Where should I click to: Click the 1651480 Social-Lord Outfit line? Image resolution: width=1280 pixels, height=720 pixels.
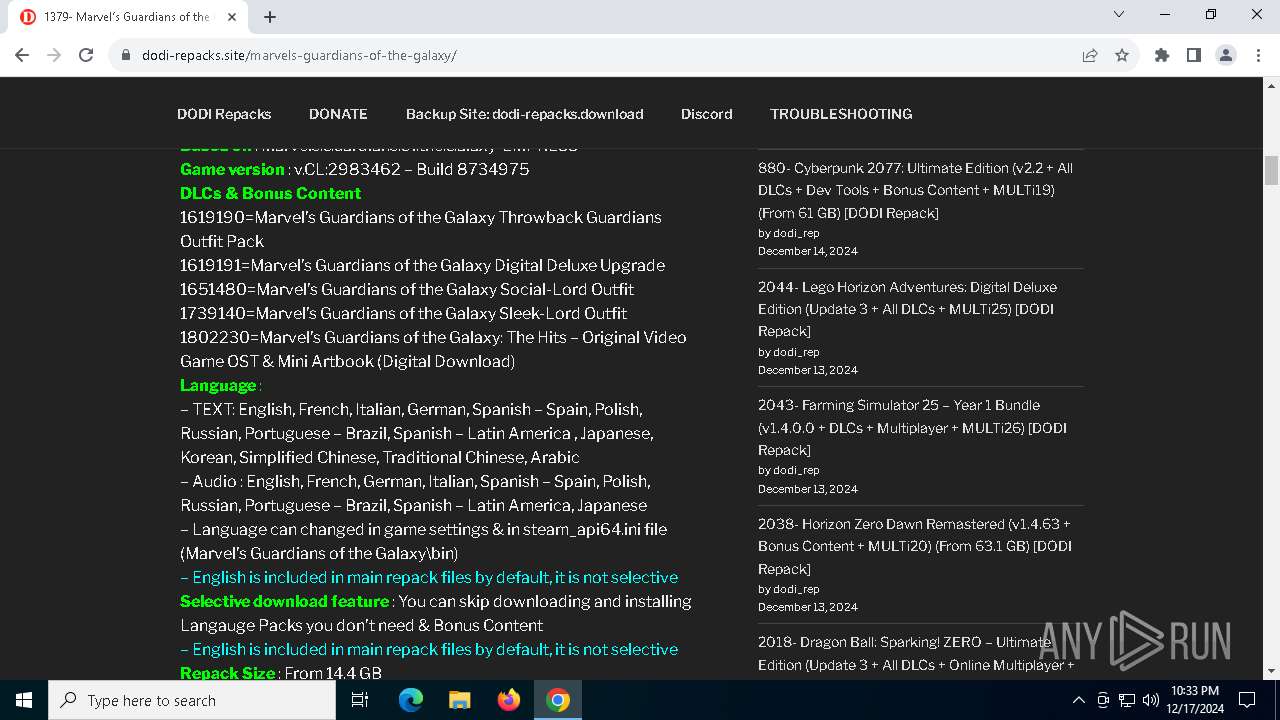point(407,289)
